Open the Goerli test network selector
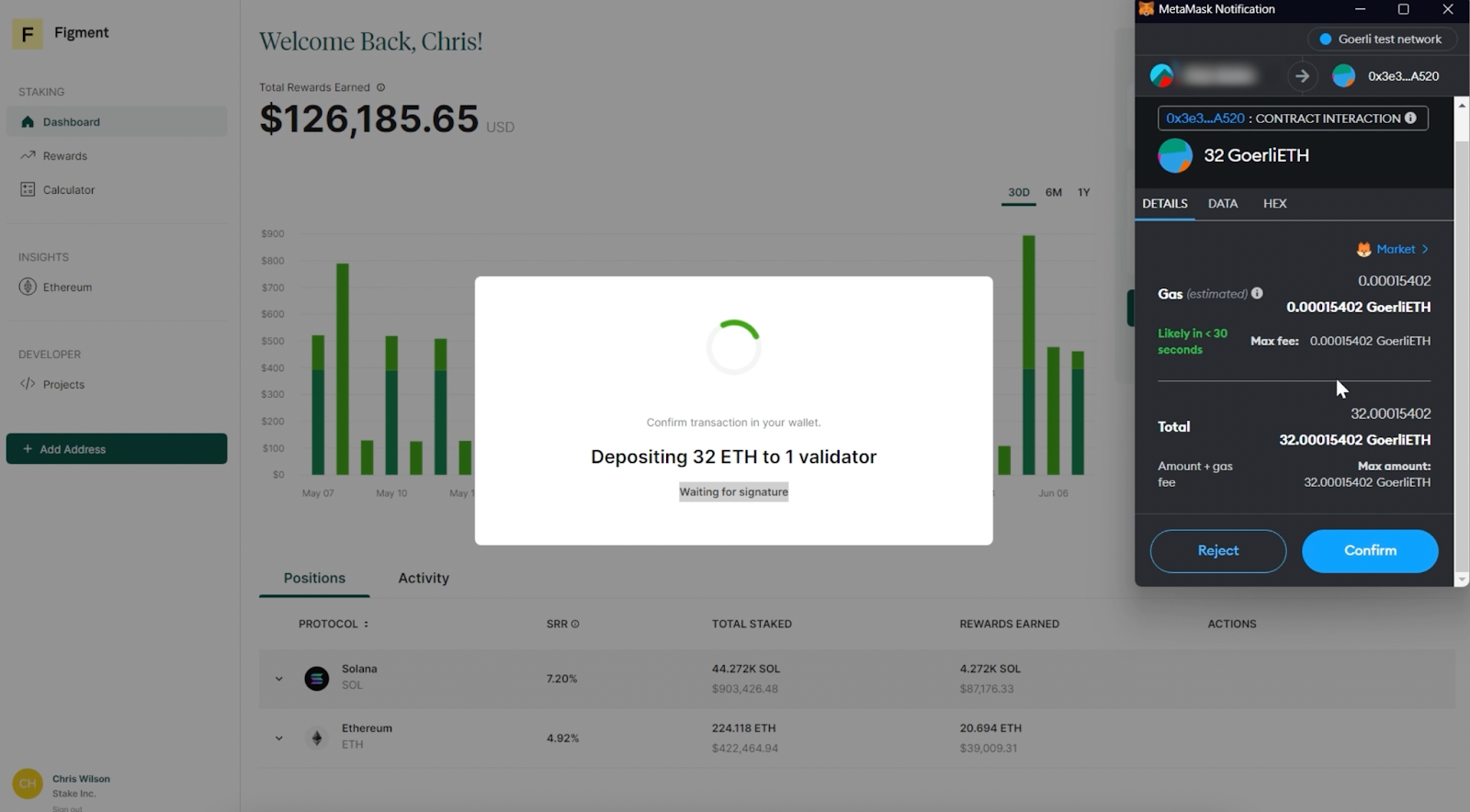 pyautogui.click(x=1381, y=39)
